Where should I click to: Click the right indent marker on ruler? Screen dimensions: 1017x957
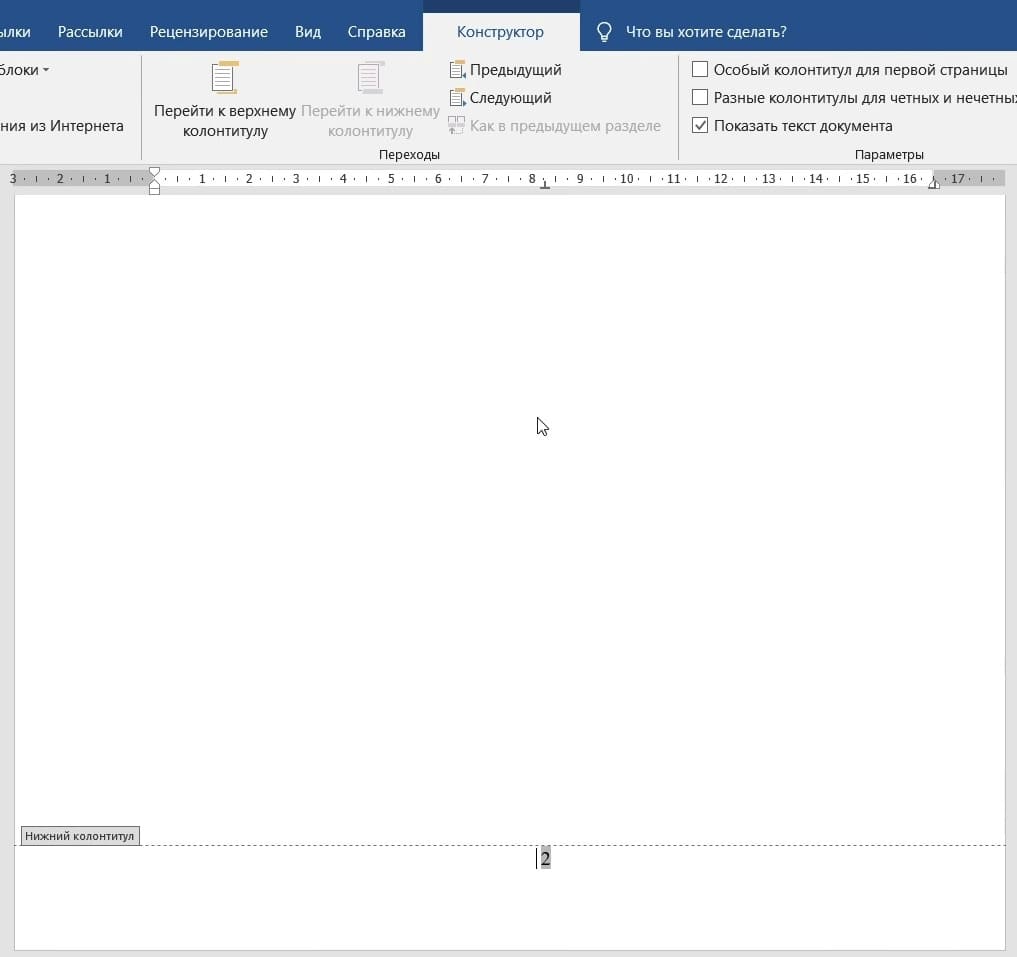[x=934, y=184]
